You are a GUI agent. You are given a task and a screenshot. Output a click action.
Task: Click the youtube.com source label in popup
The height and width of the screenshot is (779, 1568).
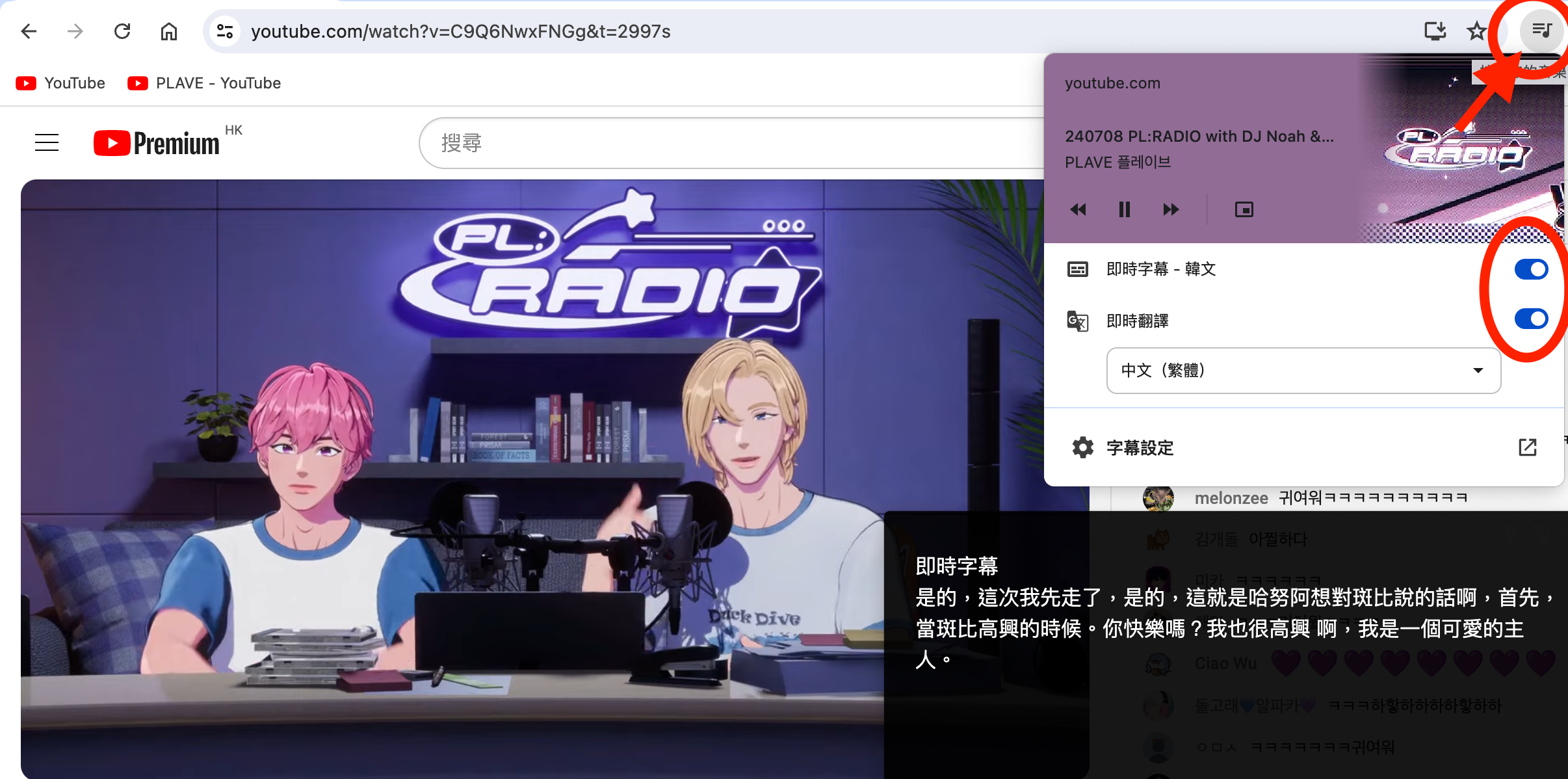1112,83
